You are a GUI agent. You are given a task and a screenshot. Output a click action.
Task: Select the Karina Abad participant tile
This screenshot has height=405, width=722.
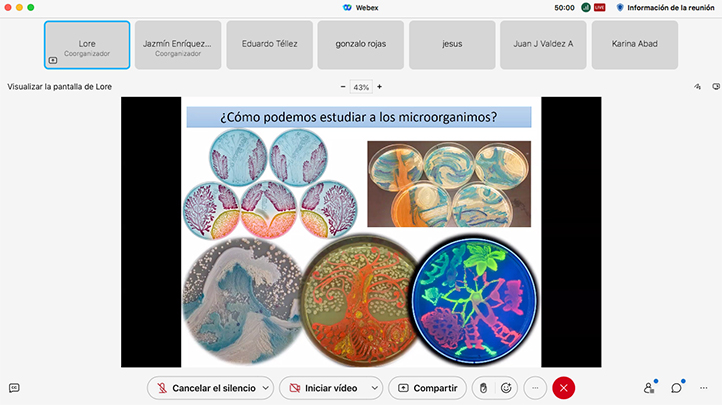click(635, 45)
